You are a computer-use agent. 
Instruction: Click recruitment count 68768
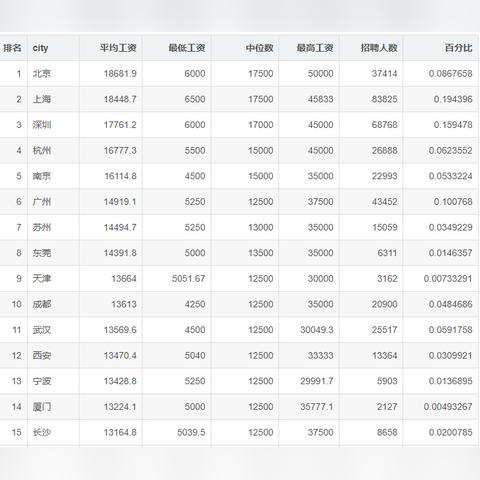click(385, 125)
